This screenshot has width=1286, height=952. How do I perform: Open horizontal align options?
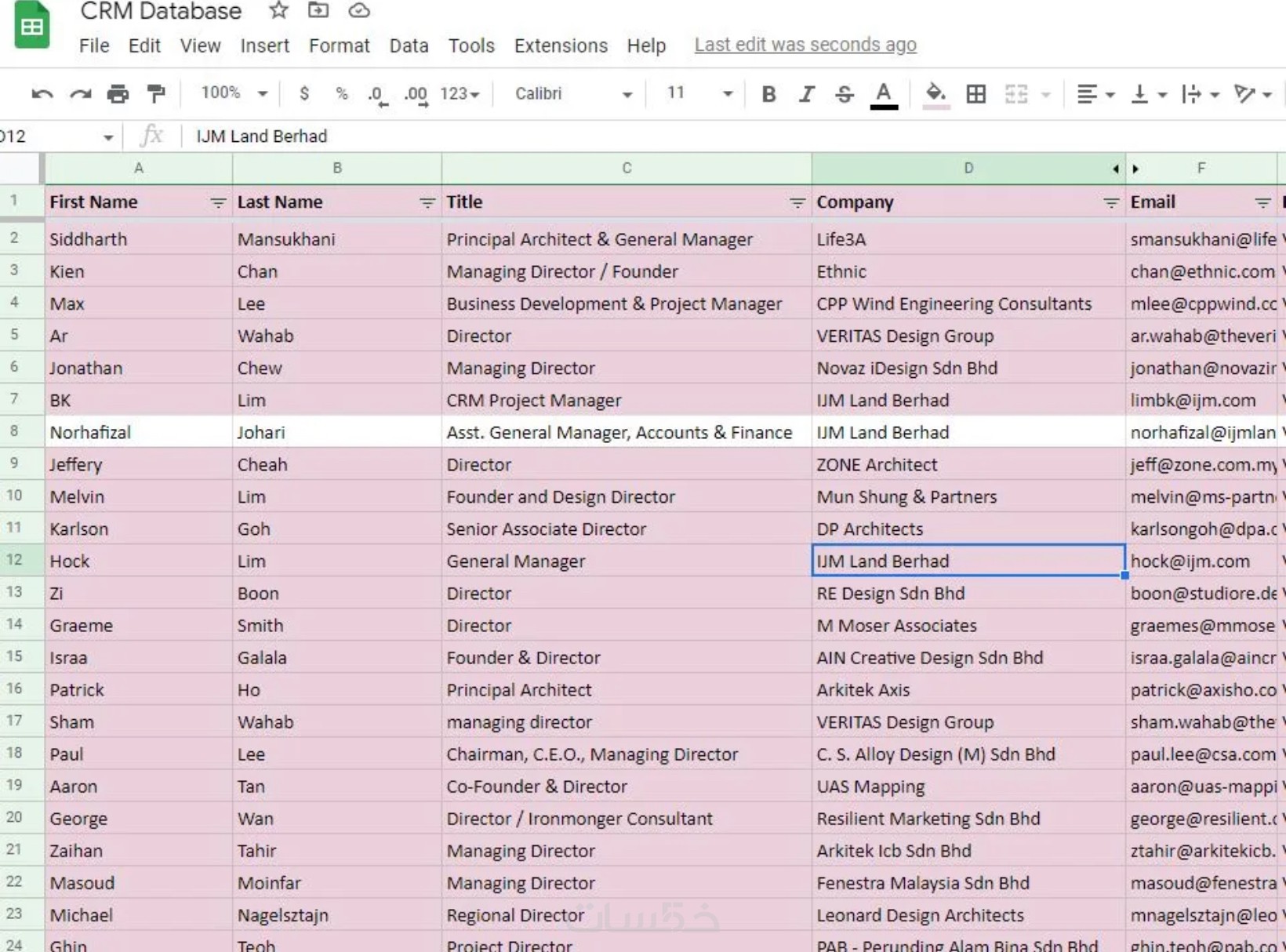(x=1095, y=94)
